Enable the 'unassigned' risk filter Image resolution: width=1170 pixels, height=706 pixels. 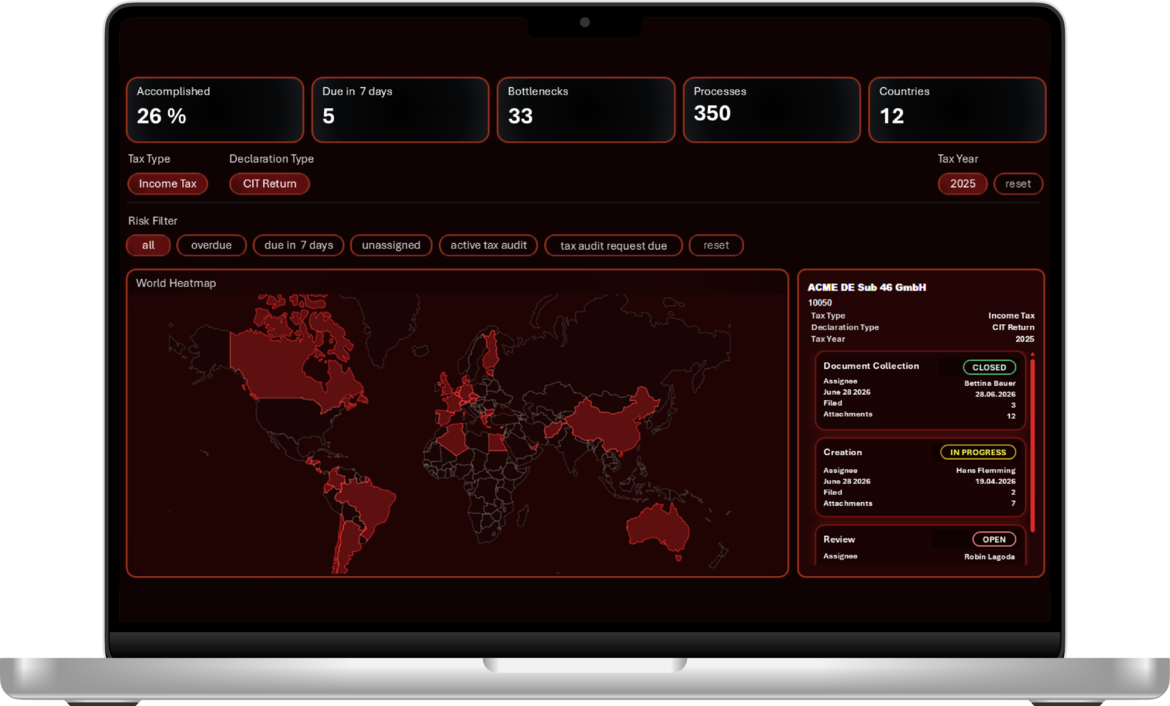click(x=391, y=245)
